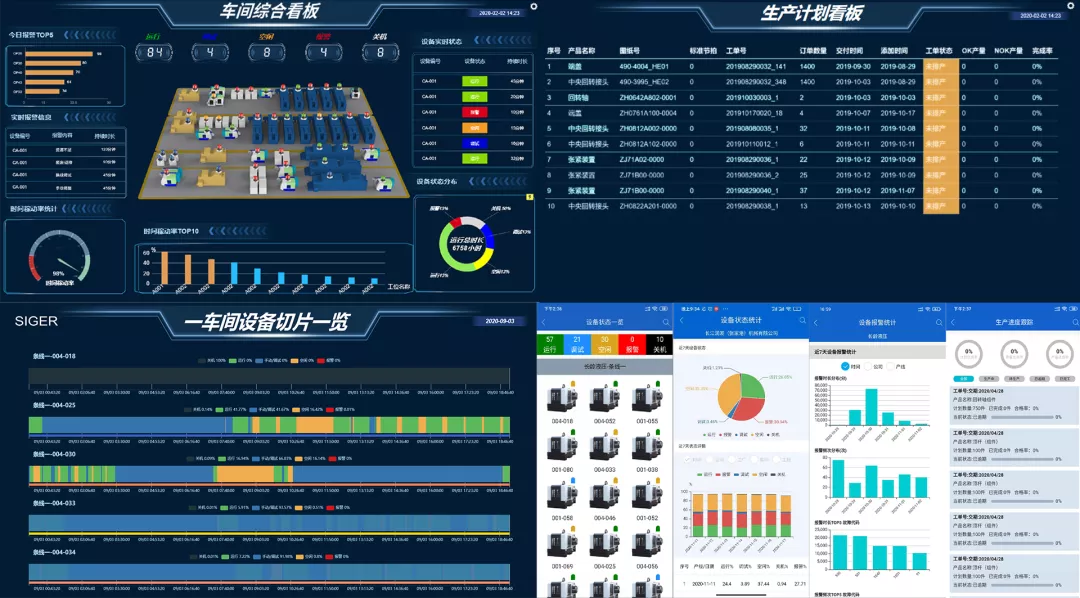Tap the back arrow on 生产进度跟踪
This screenshot has width=1080, height=598.
click(x=954, y=322)
